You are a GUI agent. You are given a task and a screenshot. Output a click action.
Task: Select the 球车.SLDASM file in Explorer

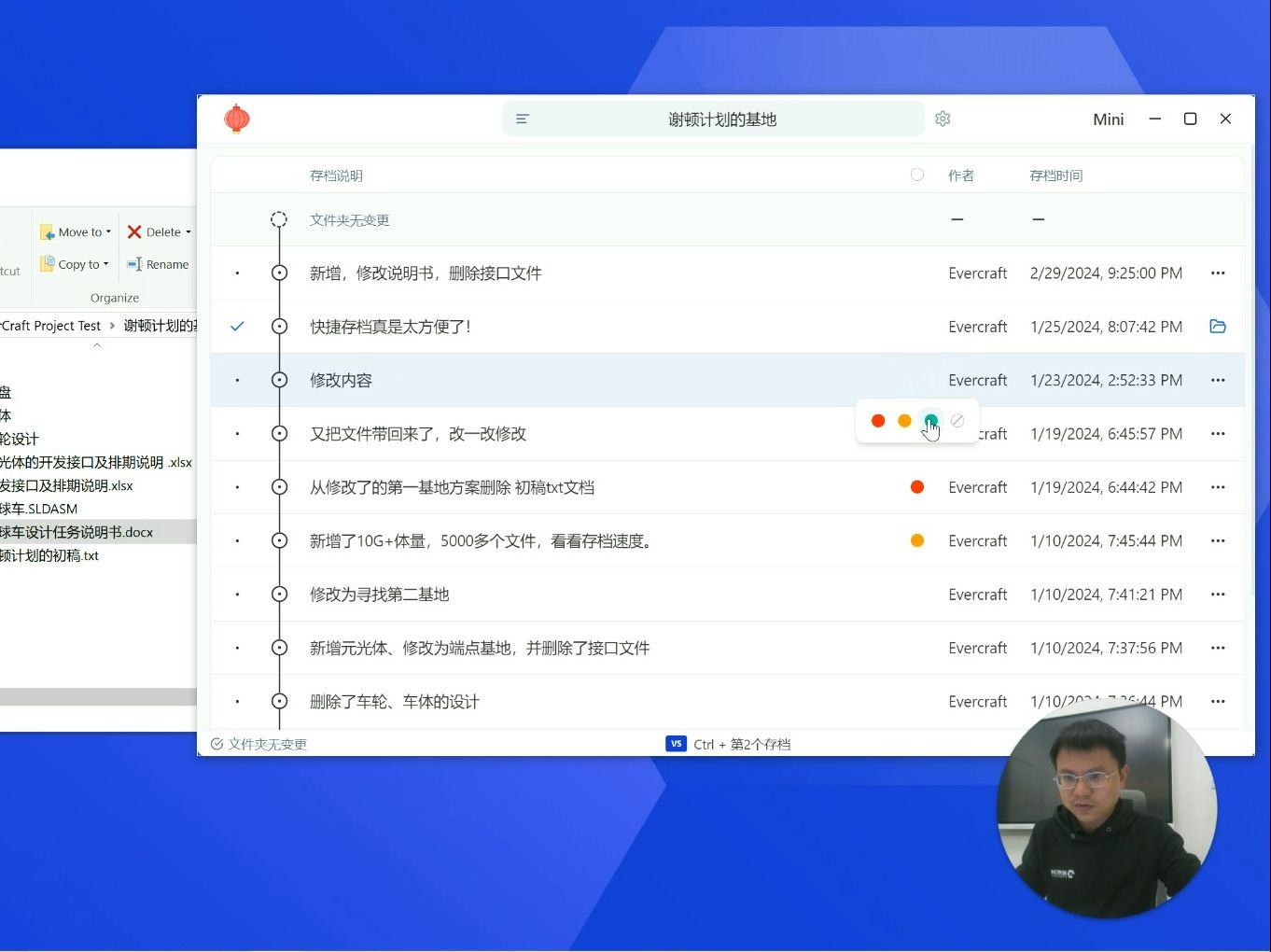39,509
